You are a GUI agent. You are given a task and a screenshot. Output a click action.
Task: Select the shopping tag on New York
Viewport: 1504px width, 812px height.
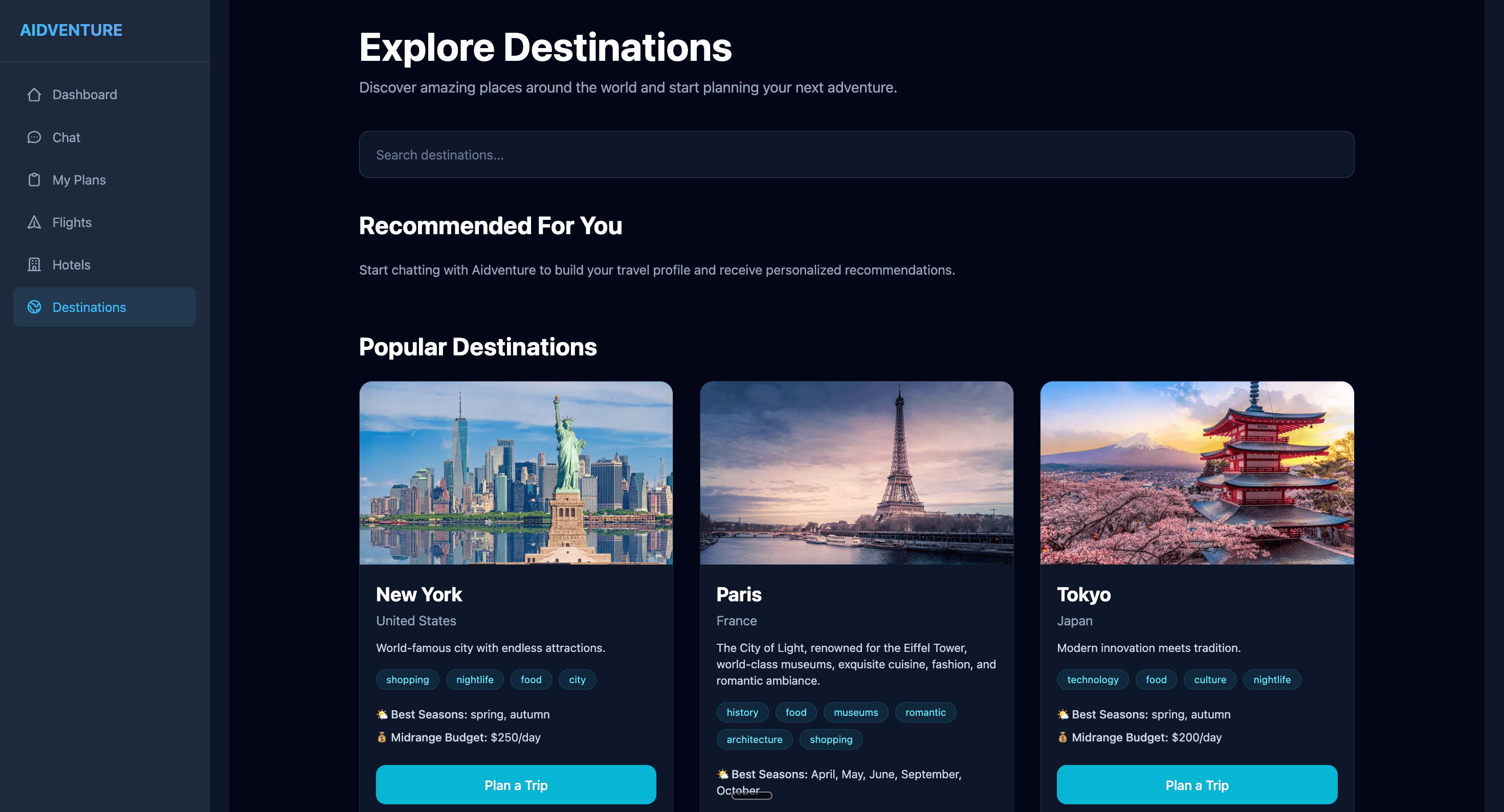(407, 680)
